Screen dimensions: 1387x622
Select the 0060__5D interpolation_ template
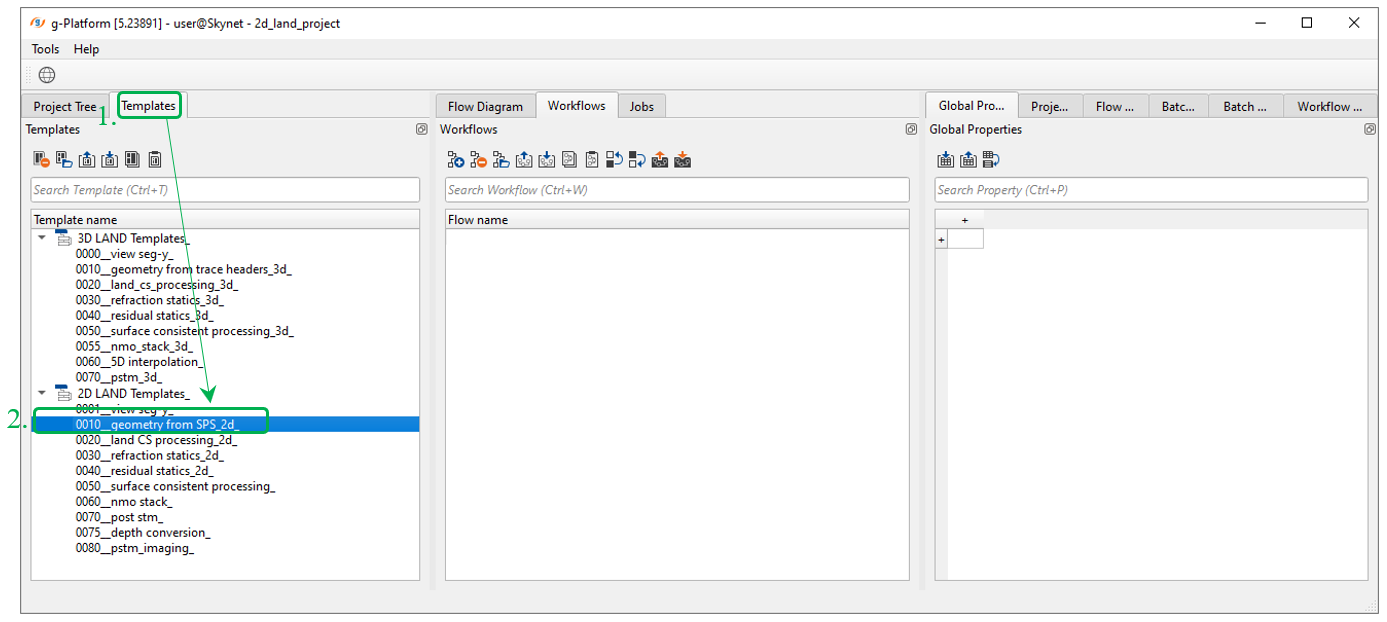(139, 362)
